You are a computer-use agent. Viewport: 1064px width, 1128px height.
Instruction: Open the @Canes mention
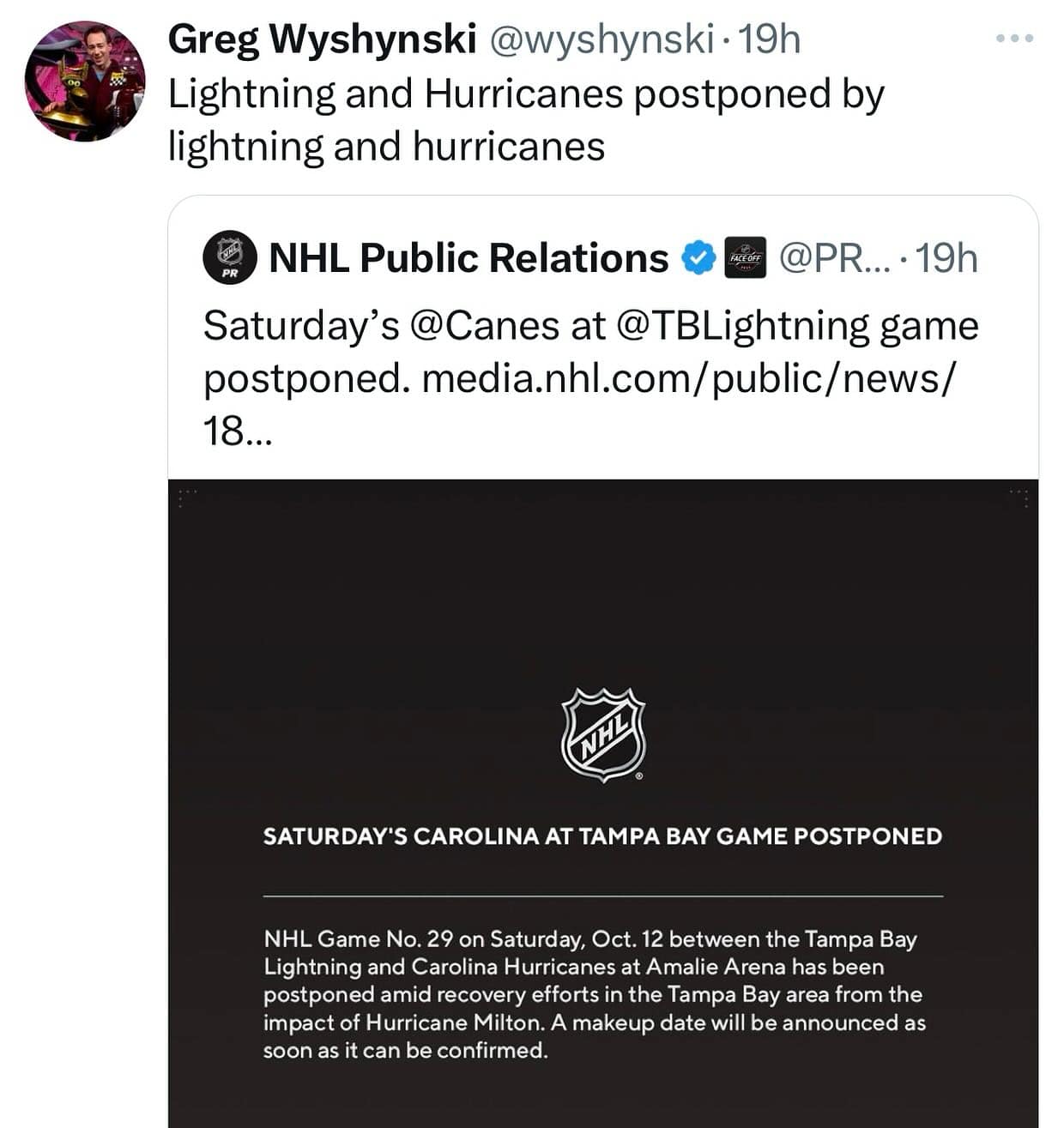(x=485, y=326)
